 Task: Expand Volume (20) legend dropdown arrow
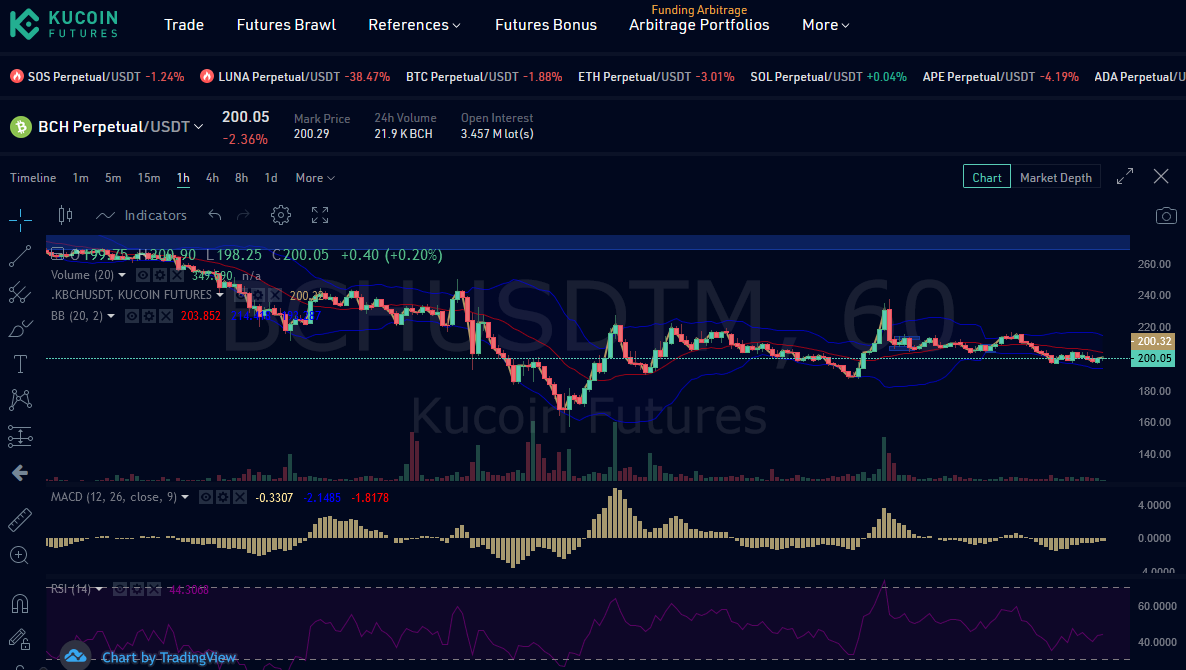pyautogui.click(x=122, y=275)
